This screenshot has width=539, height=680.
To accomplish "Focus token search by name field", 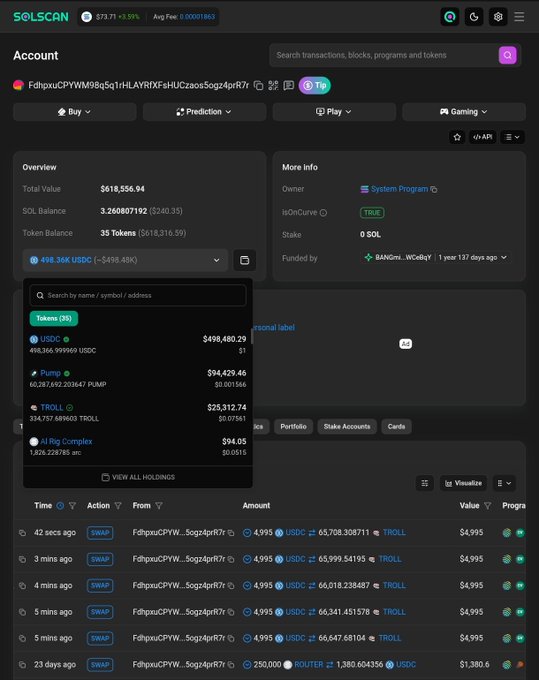I will point(138,295).
